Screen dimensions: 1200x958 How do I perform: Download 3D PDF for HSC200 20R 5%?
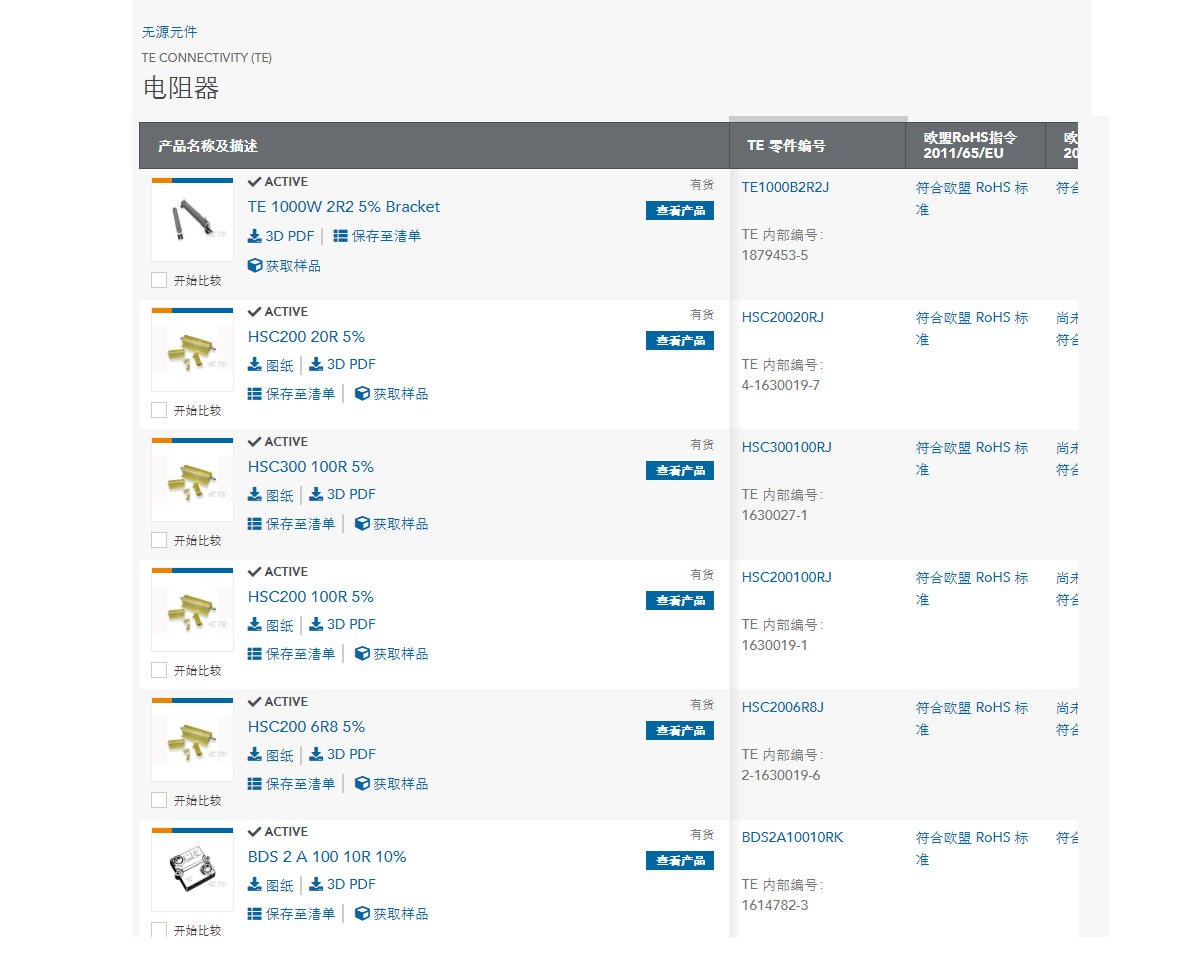pyautogui.click(x=342, y=365)
